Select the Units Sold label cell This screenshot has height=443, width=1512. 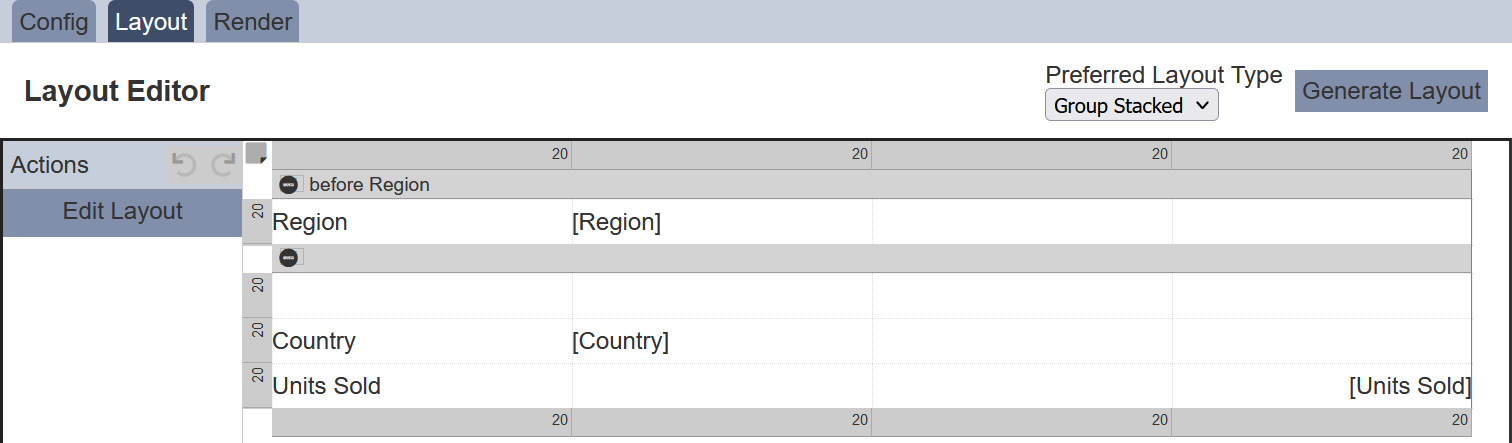[421, 386]
